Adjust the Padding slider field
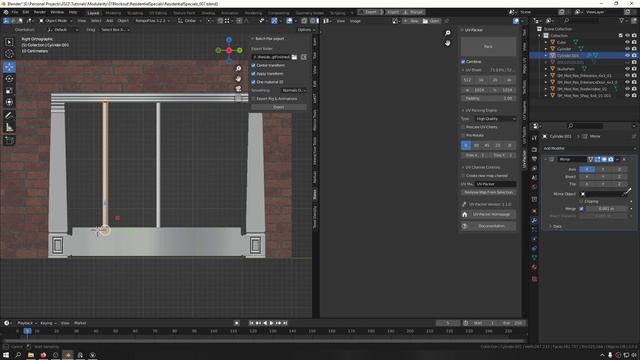 tap(488, 98)
